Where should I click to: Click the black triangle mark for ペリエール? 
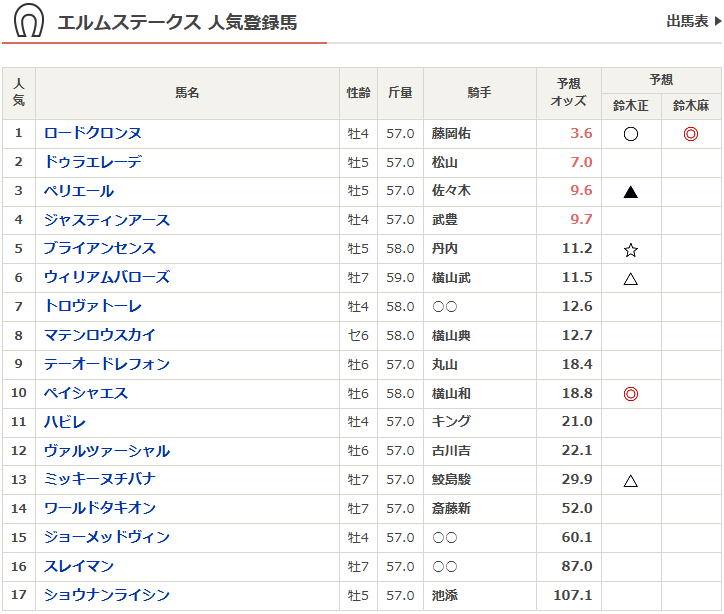(x=631, y=192)
